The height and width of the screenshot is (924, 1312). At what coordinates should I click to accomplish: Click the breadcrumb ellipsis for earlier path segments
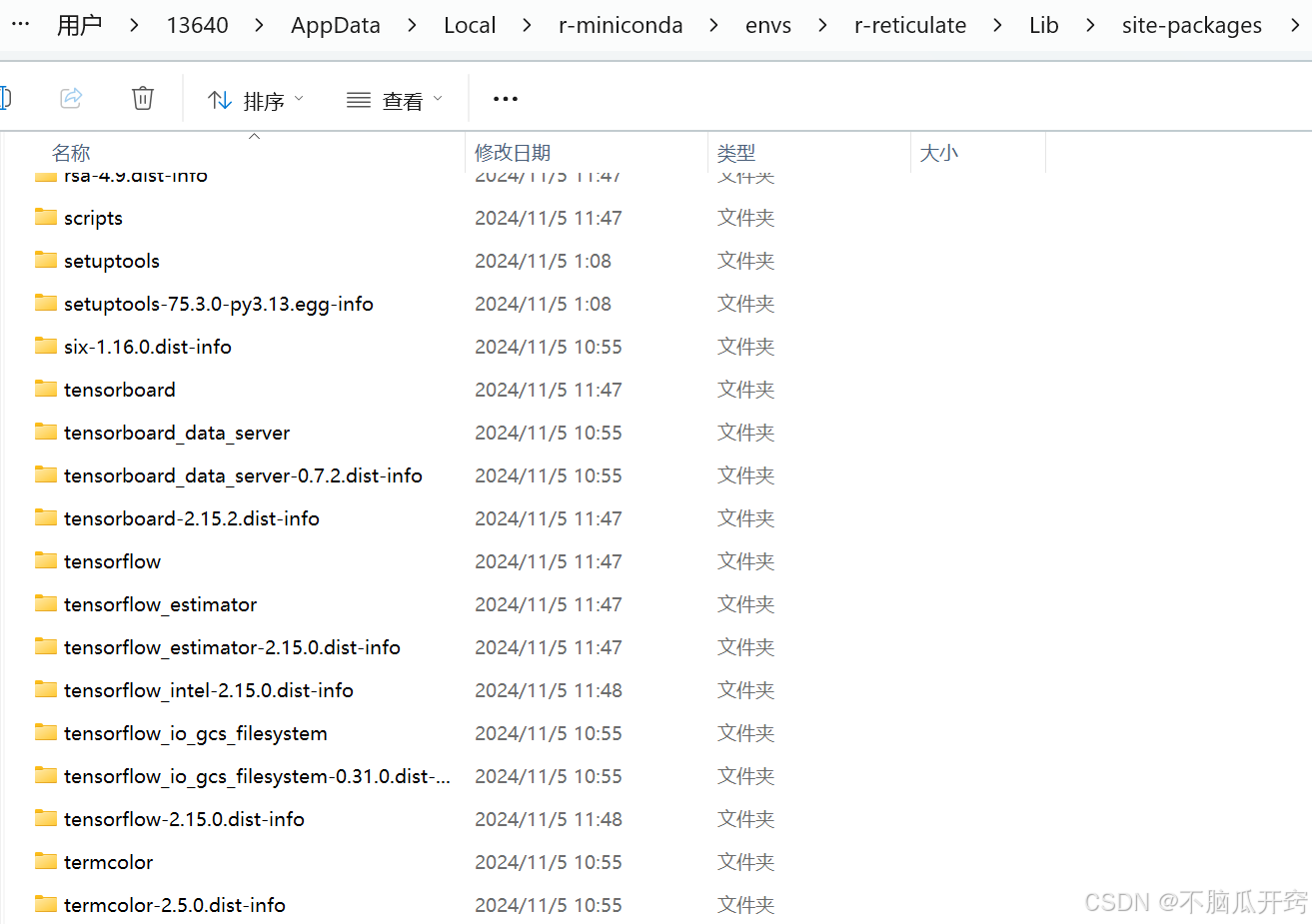(x=20, y=24)
